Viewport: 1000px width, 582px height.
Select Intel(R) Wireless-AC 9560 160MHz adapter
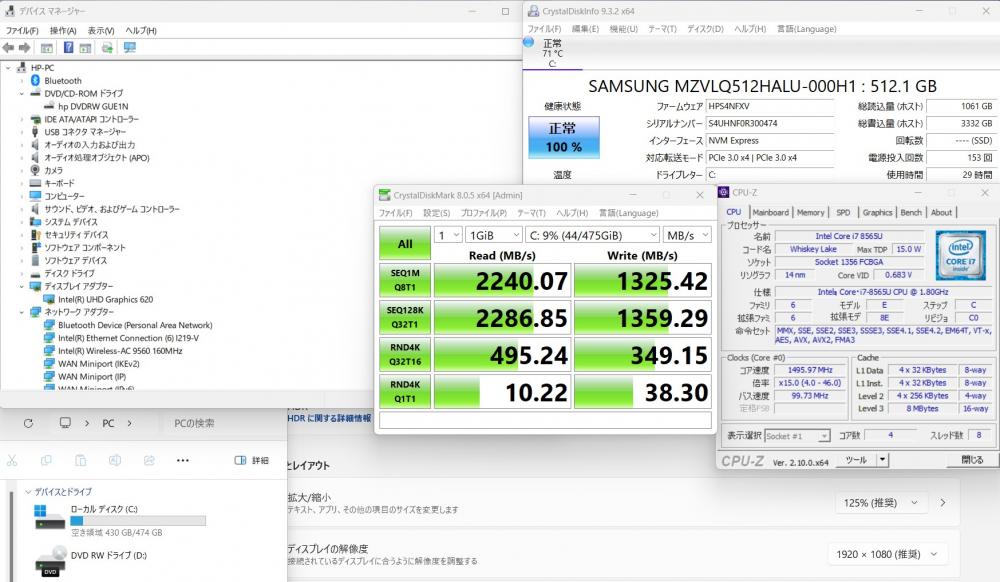click(120, 351)
